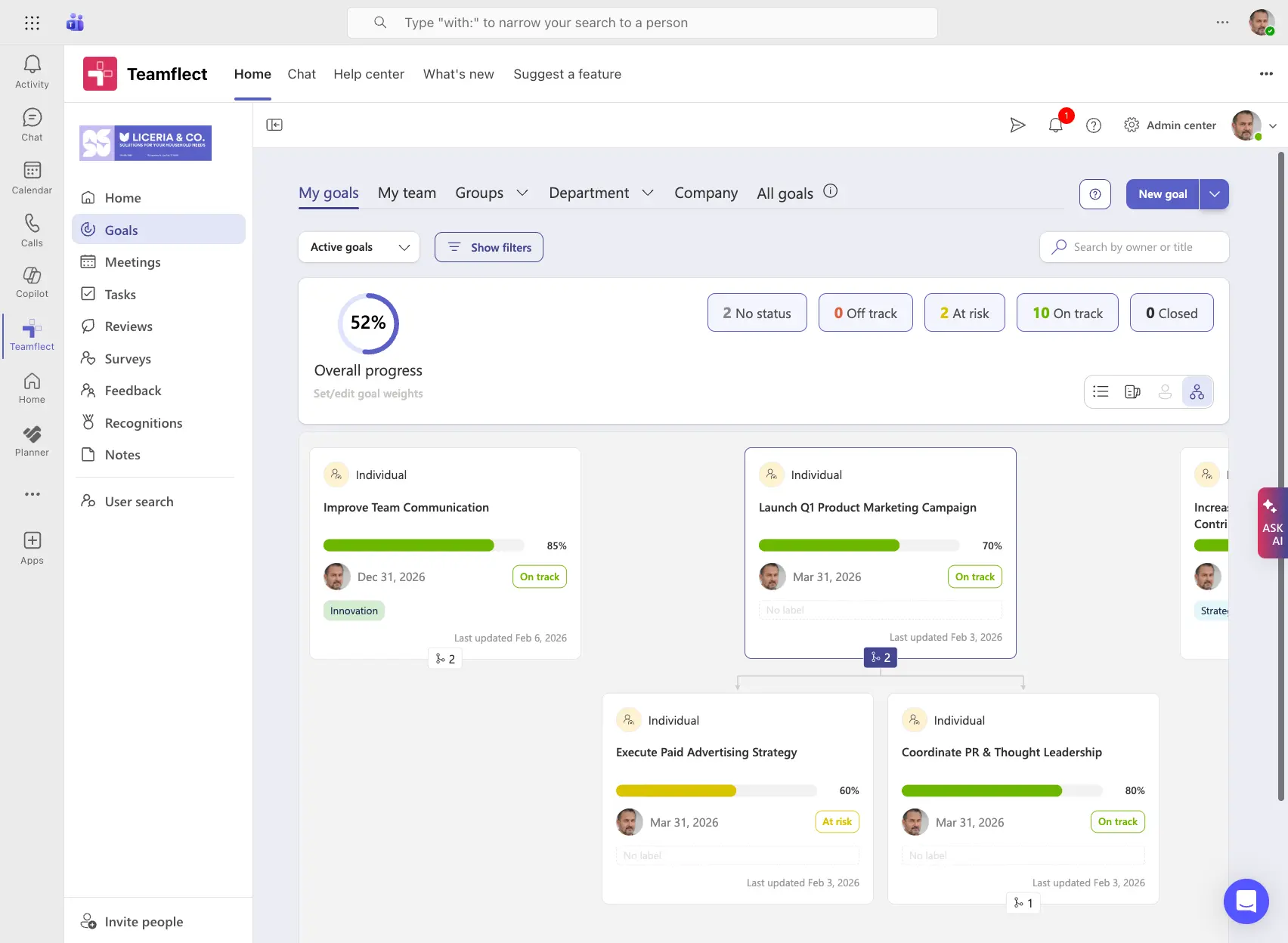Screen dimensions: 1288x943
Task: Switch to the My team tab
Action: point(407,193)
